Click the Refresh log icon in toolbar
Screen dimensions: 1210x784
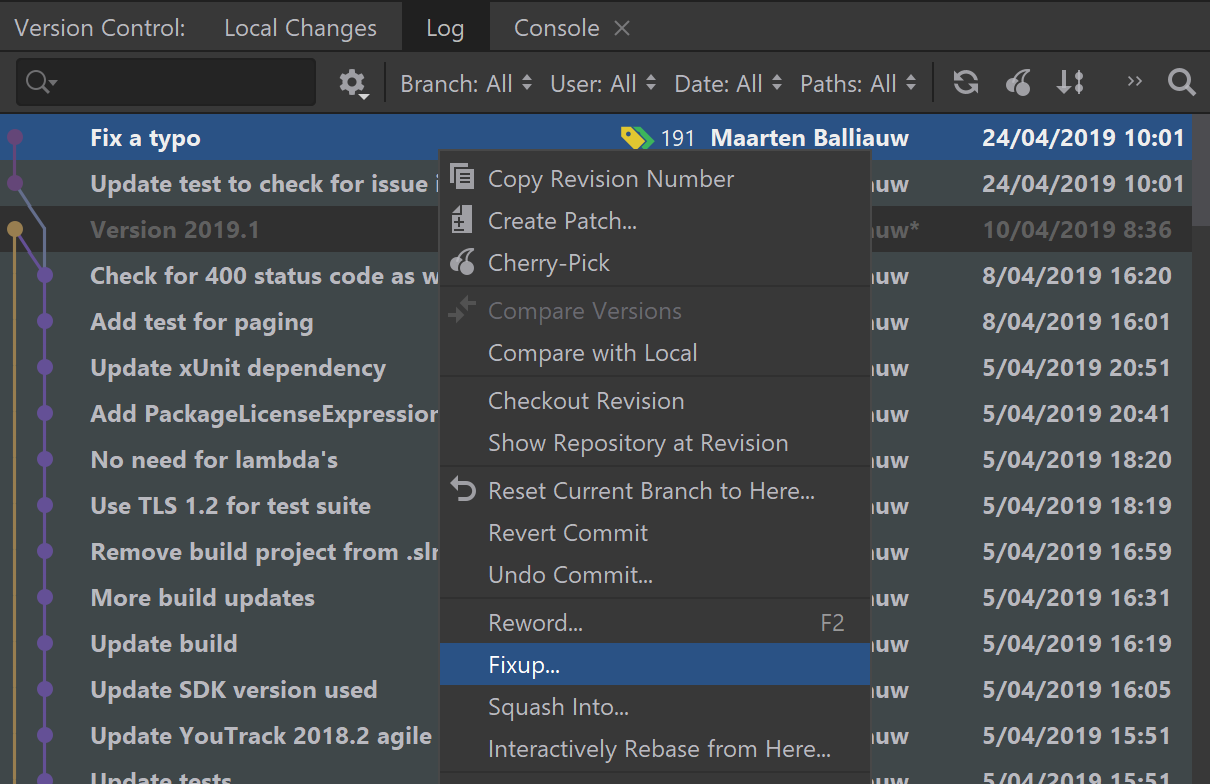click(965, 83)
